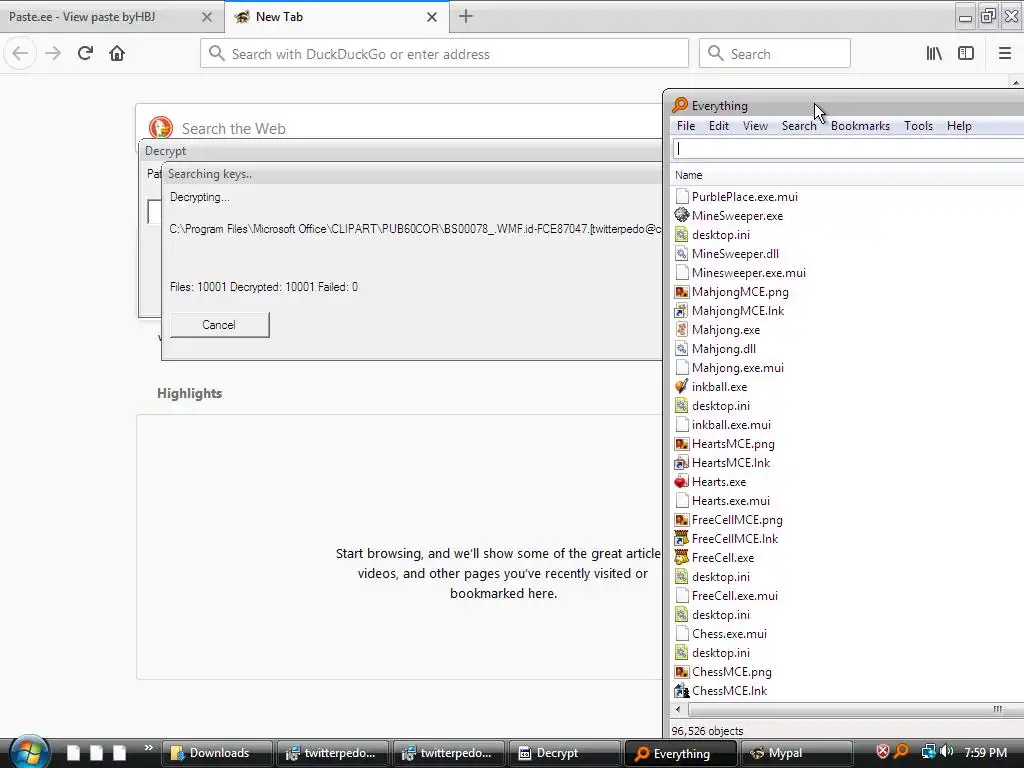
Task: Open the Windows Start orb
Action: (29, 751)
